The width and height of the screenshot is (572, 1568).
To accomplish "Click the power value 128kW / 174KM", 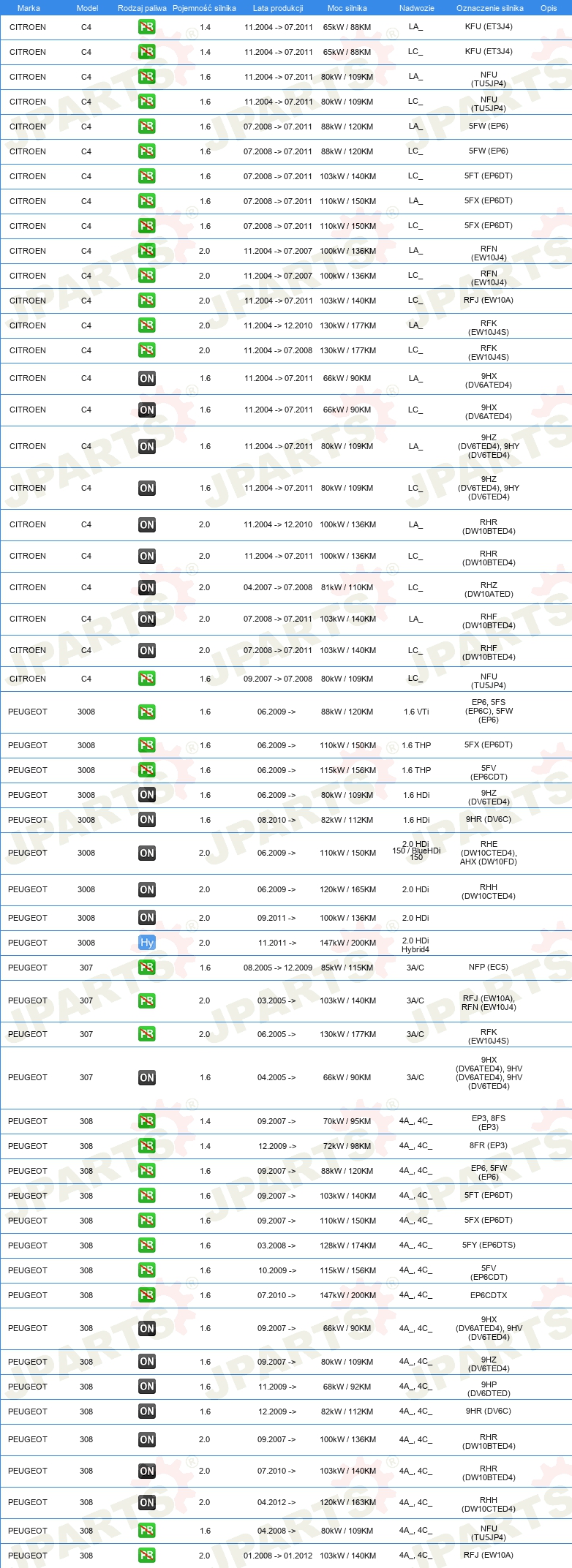I will (x=348, y=1245).
